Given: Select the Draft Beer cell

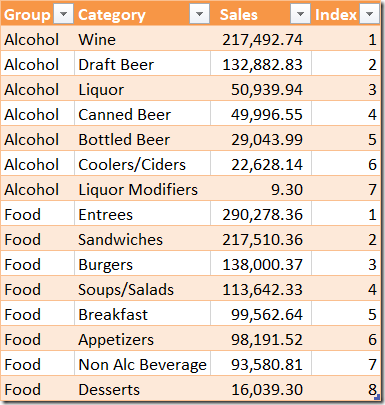Looking at the screenshot, I should pos(142,64).
